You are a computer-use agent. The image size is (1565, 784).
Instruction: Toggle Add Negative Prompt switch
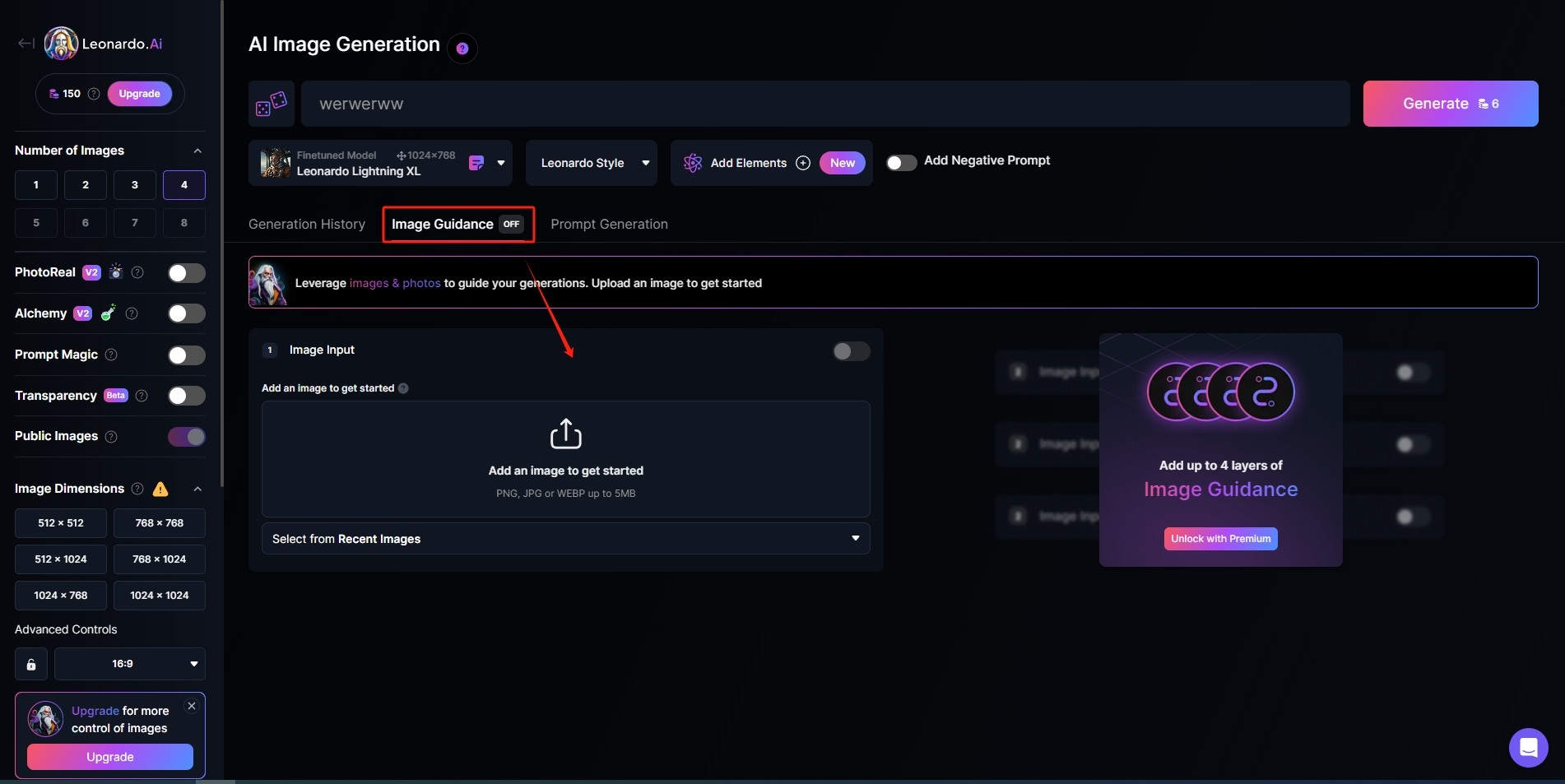coord(901,162)
